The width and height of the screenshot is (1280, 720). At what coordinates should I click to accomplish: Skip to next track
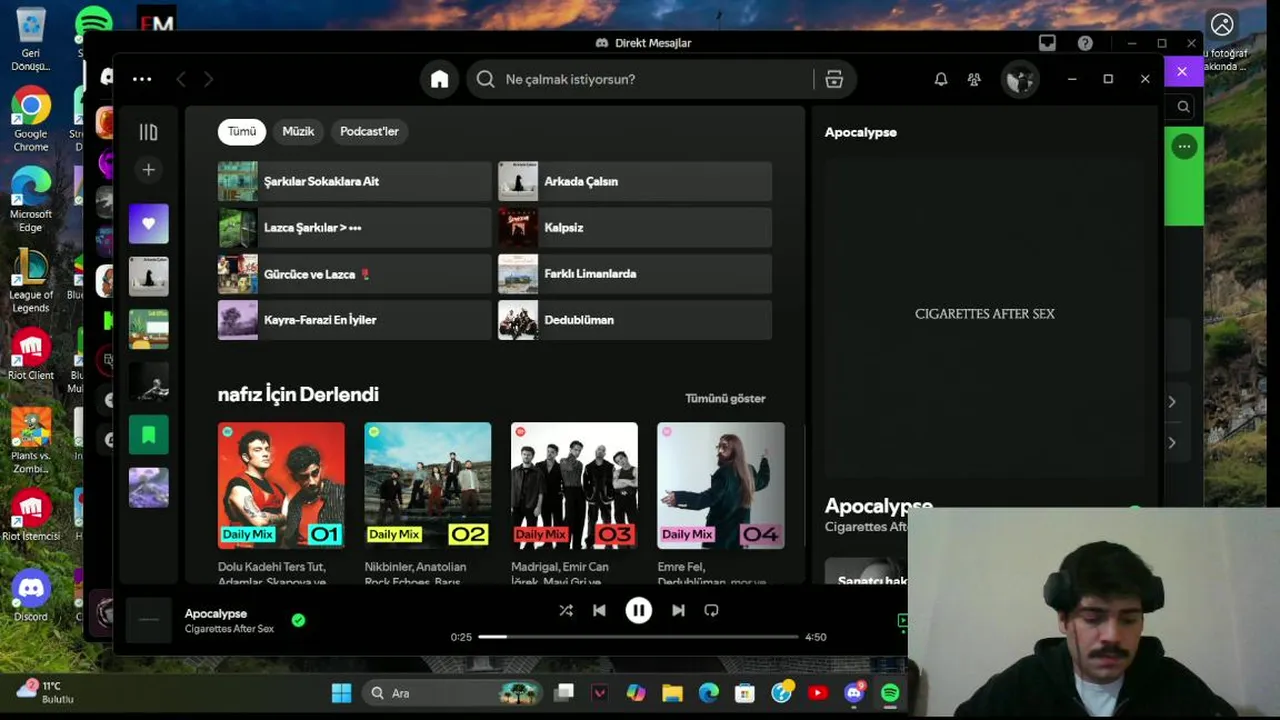coord(678,610)
